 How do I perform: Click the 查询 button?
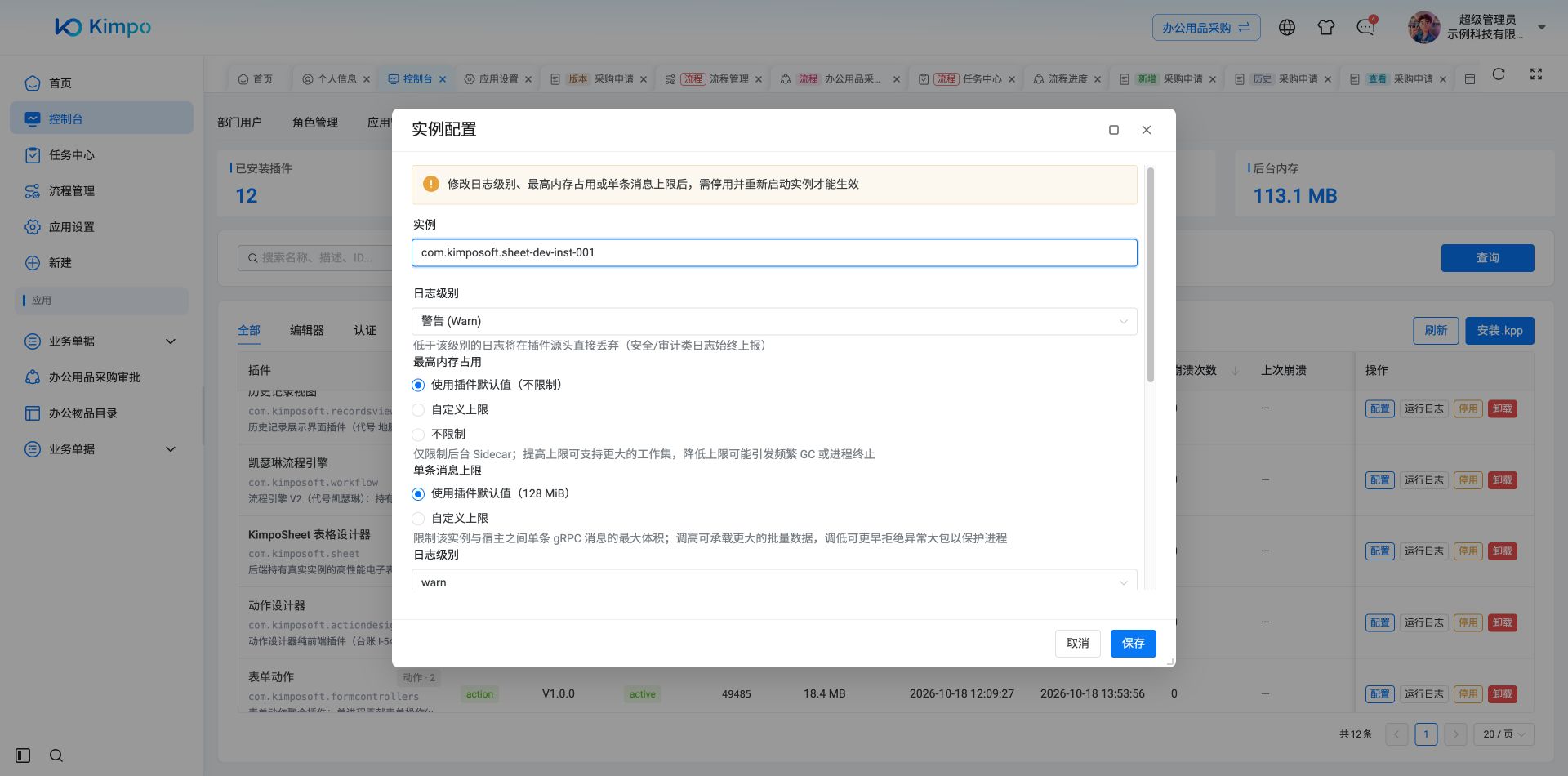[1488, 258]
